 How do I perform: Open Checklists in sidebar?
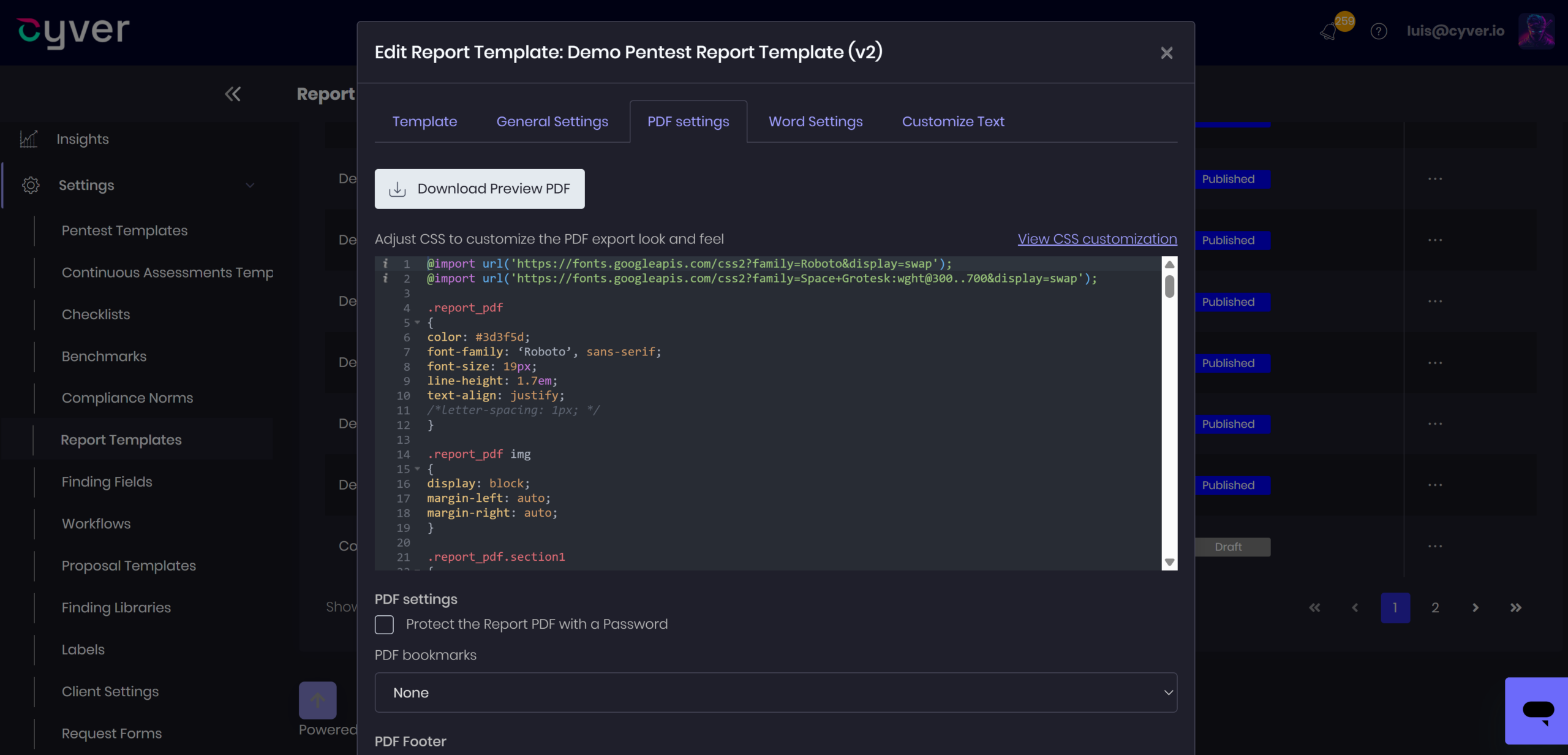click(x=96, y=314)
